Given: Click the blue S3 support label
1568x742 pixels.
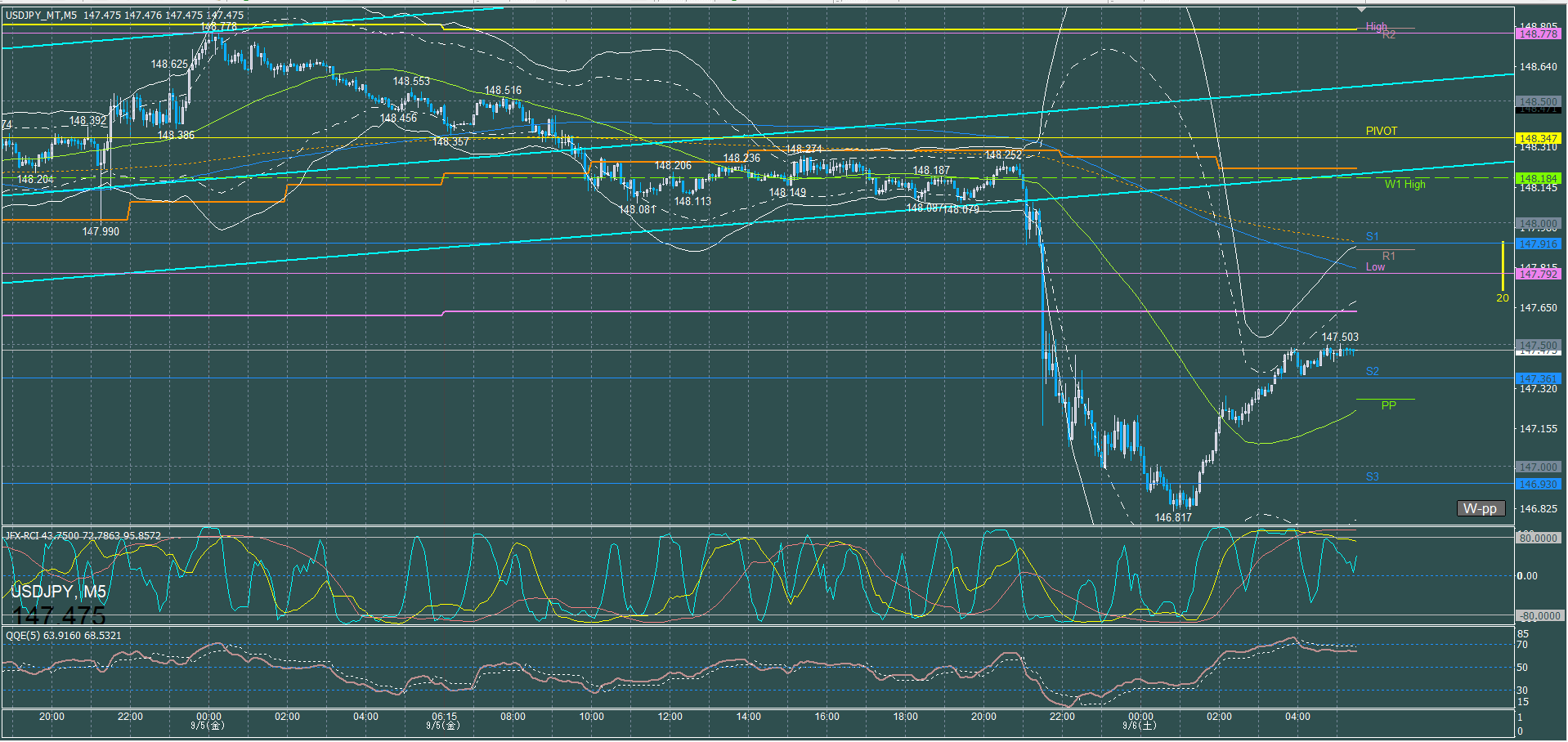Looking at the screenshot, I should 1372,476.
